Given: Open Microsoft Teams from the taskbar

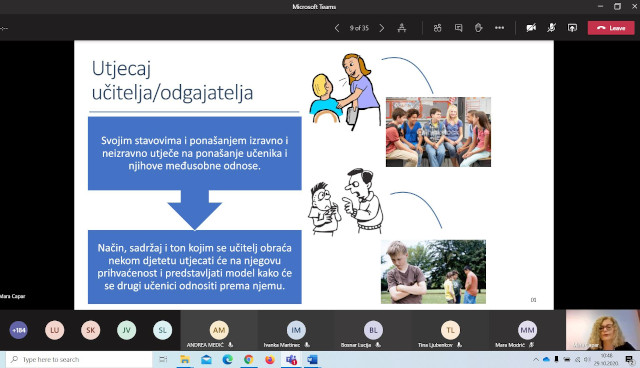Looking at the screenshot, I should point(291,359).
